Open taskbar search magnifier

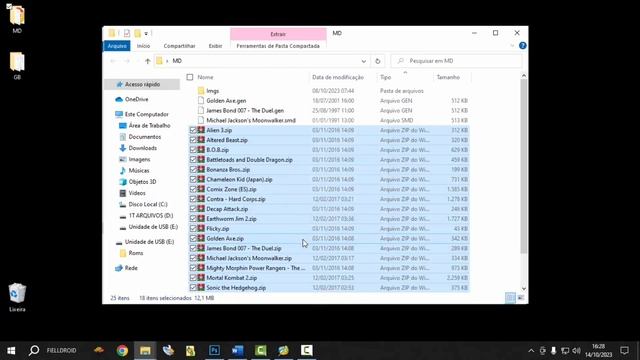coord(34,350)
